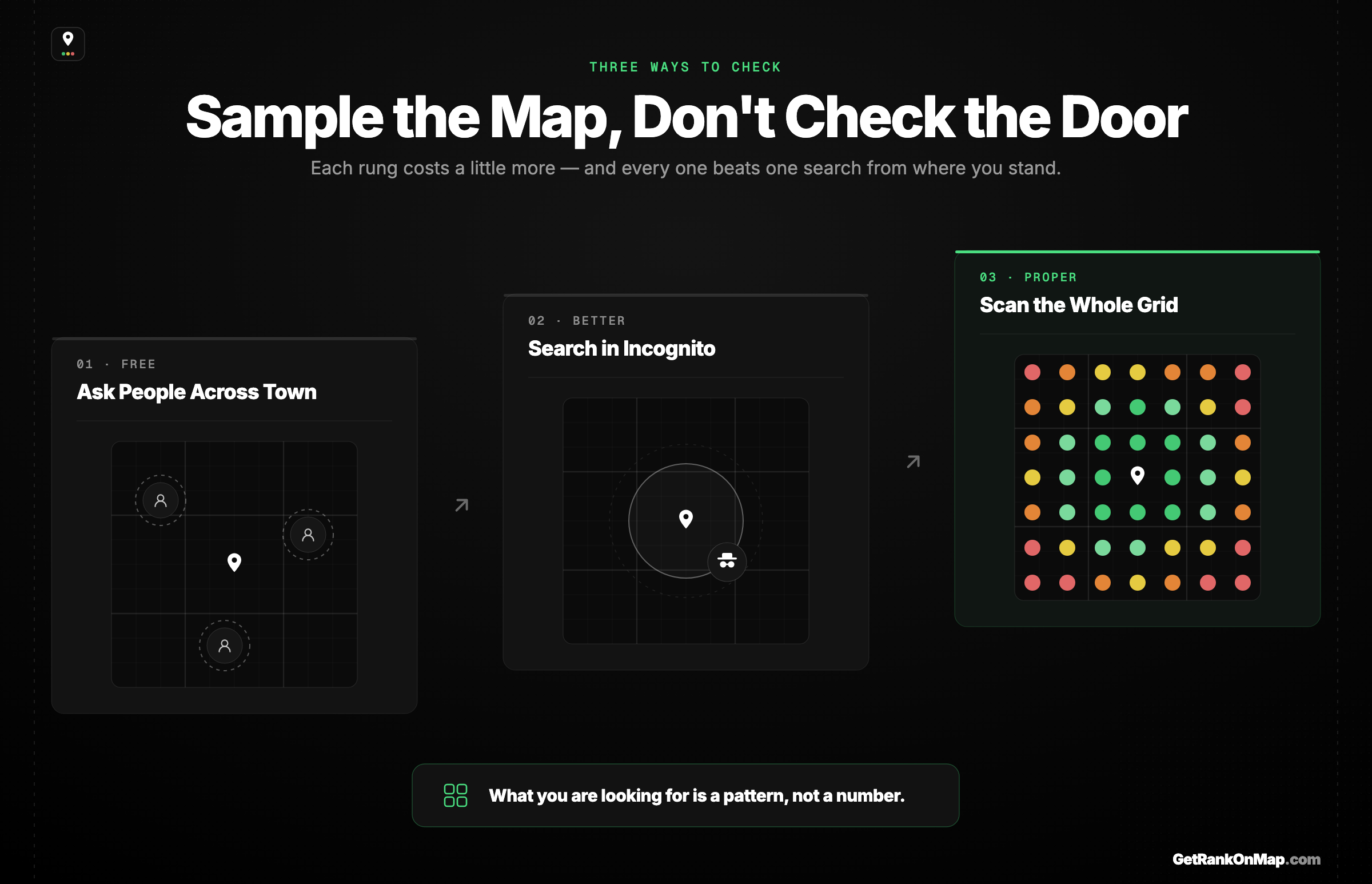Click the arrow between cards 01 and 02

[x=462, y=505]
